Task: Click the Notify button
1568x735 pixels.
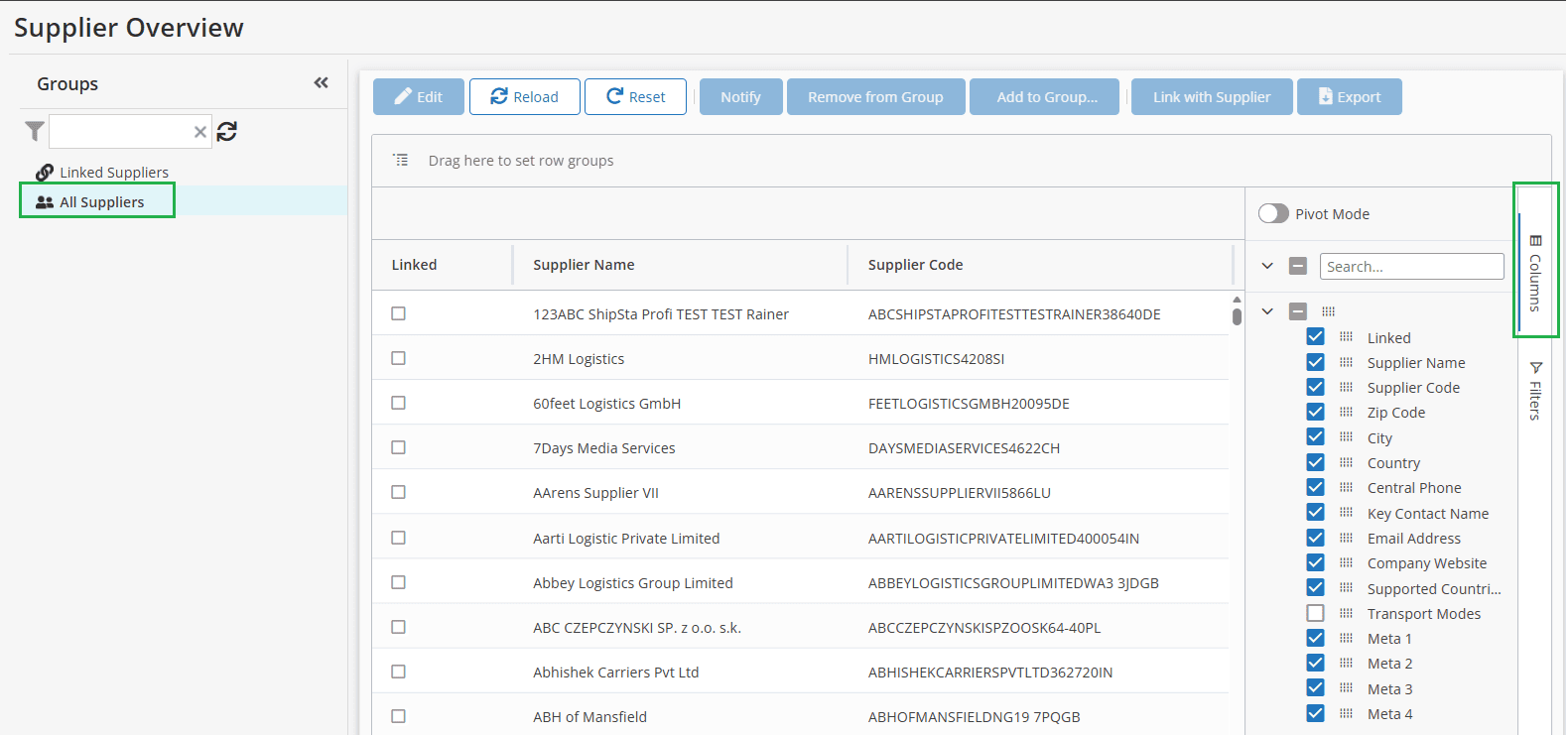Action: (x=740, y=97)
